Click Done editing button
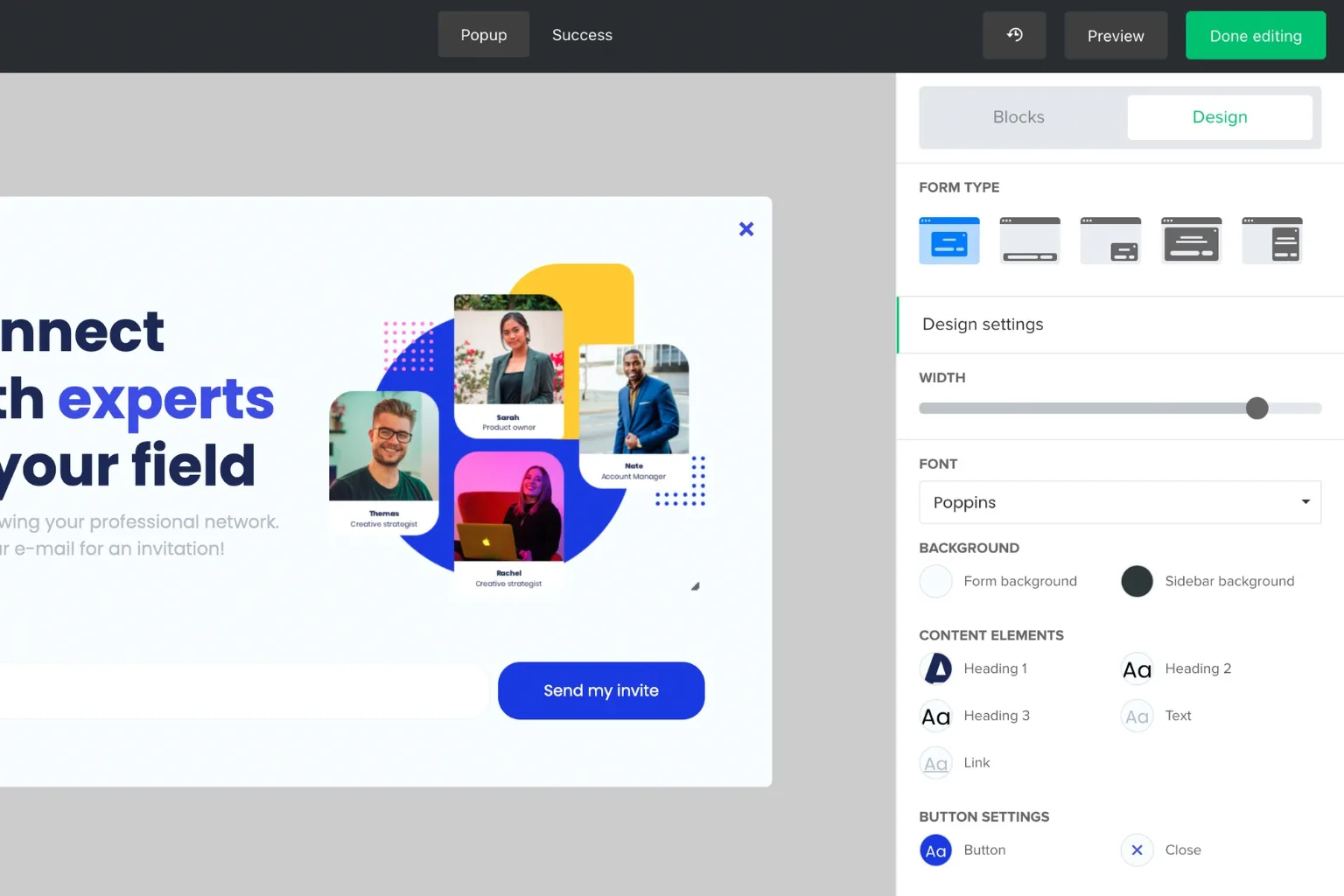This screenshot has height=896, width=1344. coord(1256,36)
